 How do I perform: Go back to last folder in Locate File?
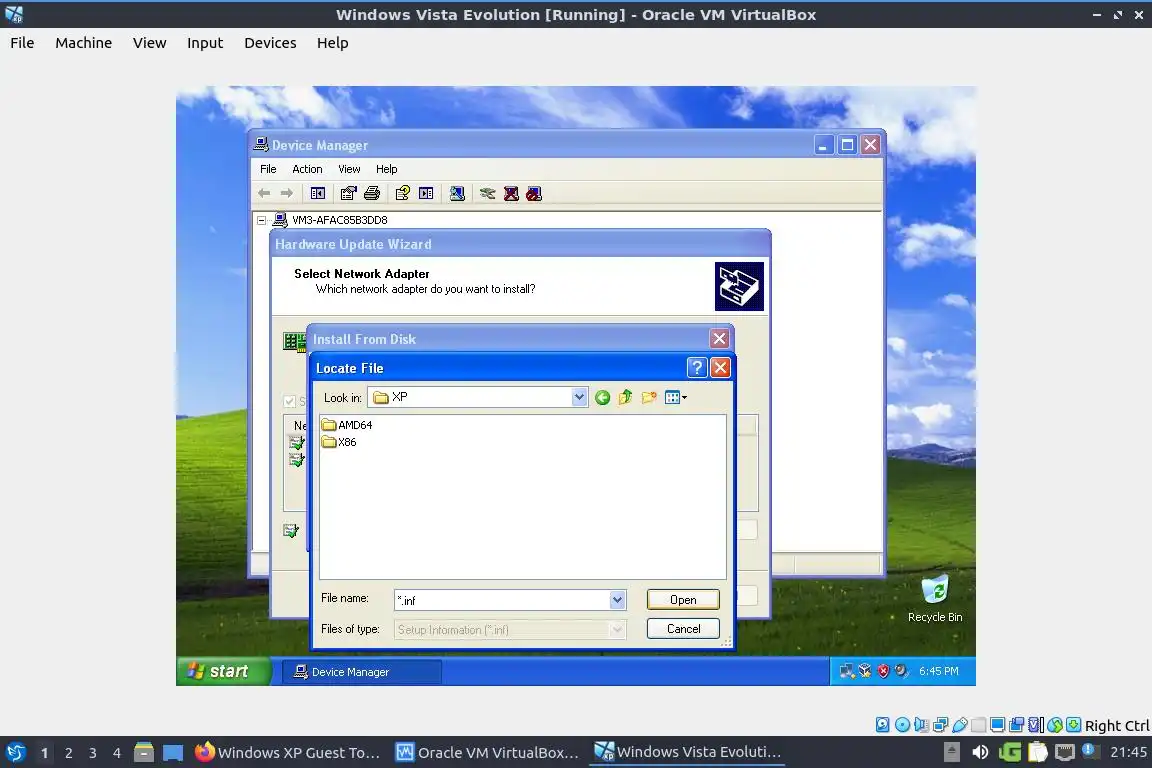click(602, 398)
